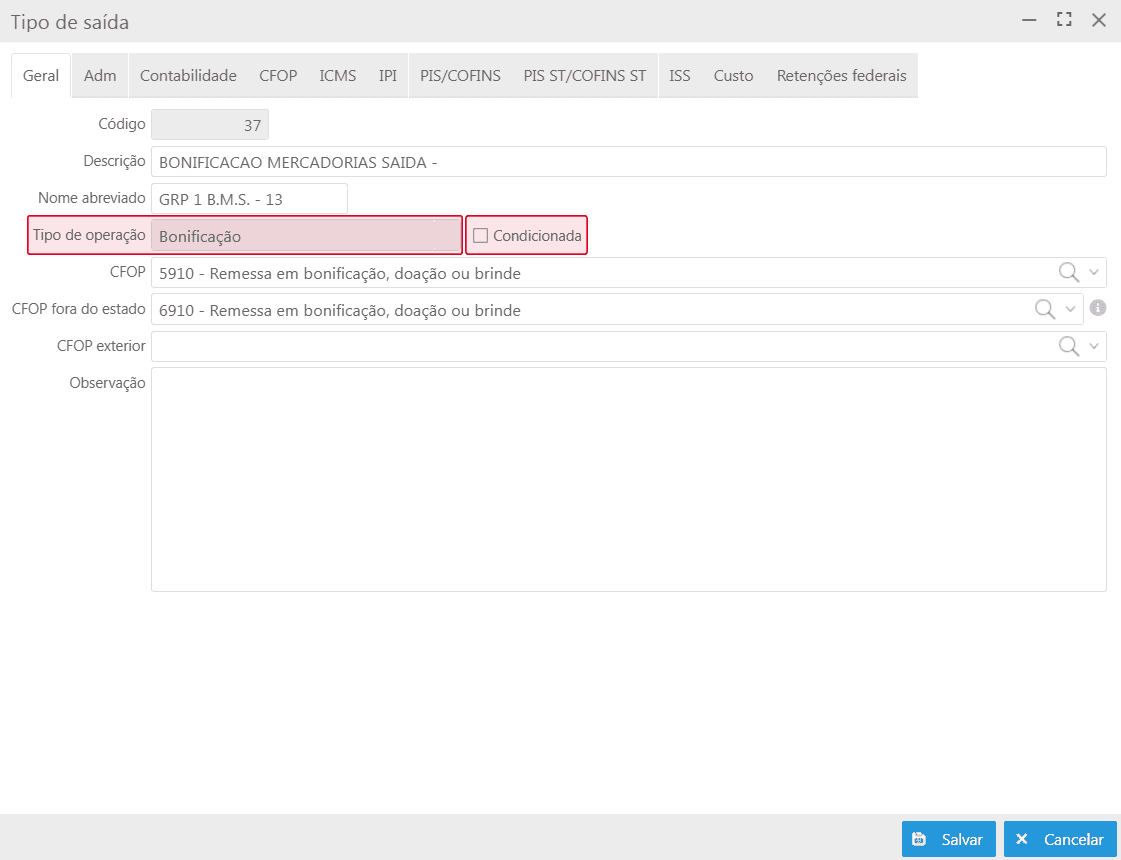This screenshot has width=1121, height=860.
Task: Minimize the Tipo de saída dialog
Action: point(1029,20)
